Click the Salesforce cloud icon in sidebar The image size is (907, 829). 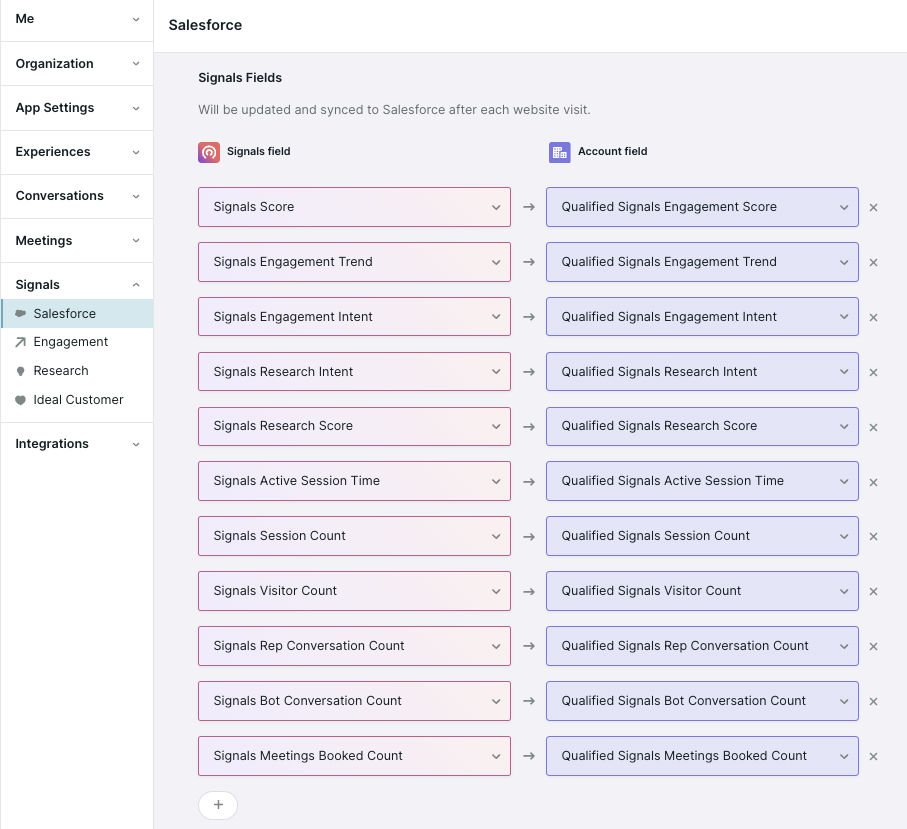point(20,314)
